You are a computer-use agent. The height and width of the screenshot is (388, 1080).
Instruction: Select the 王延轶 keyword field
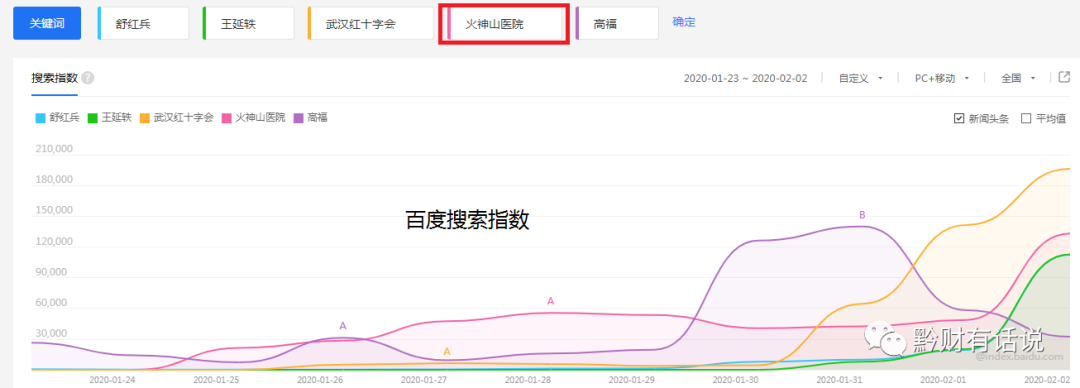tap(248, 23)
